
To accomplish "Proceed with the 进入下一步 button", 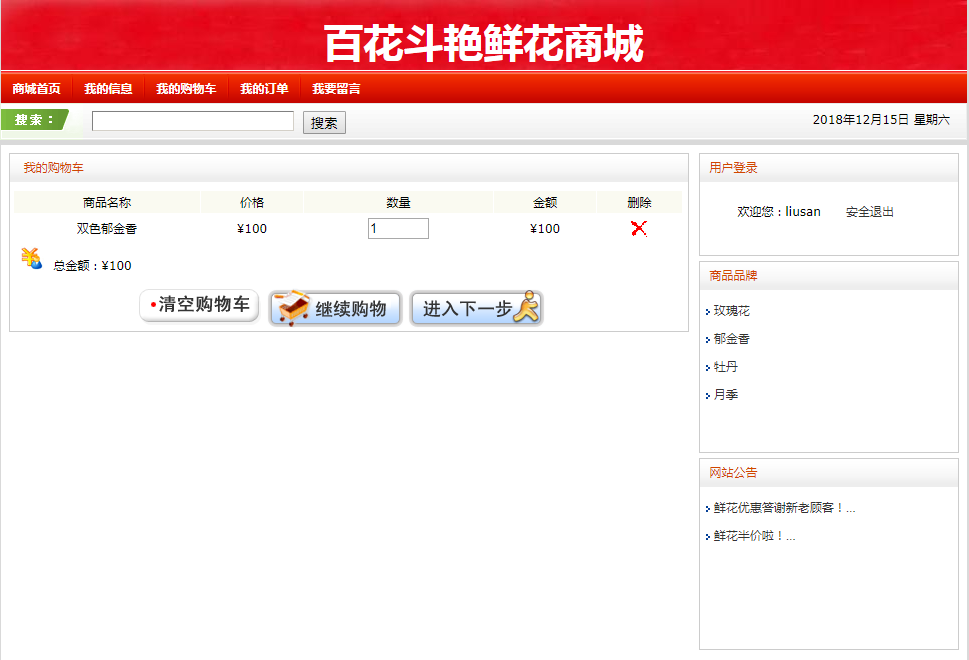I will tap(476, 308).
